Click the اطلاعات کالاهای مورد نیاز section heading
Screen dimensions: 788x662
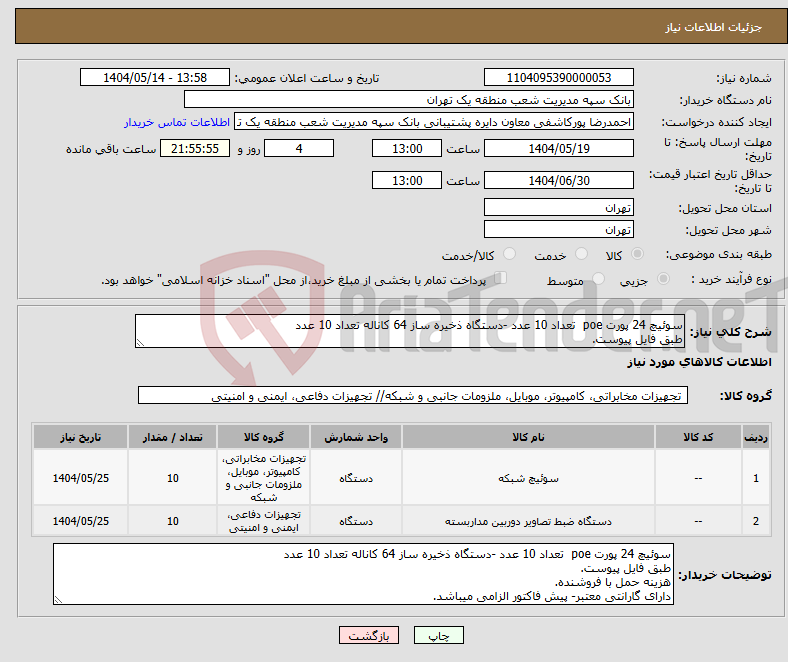[699, 362]
